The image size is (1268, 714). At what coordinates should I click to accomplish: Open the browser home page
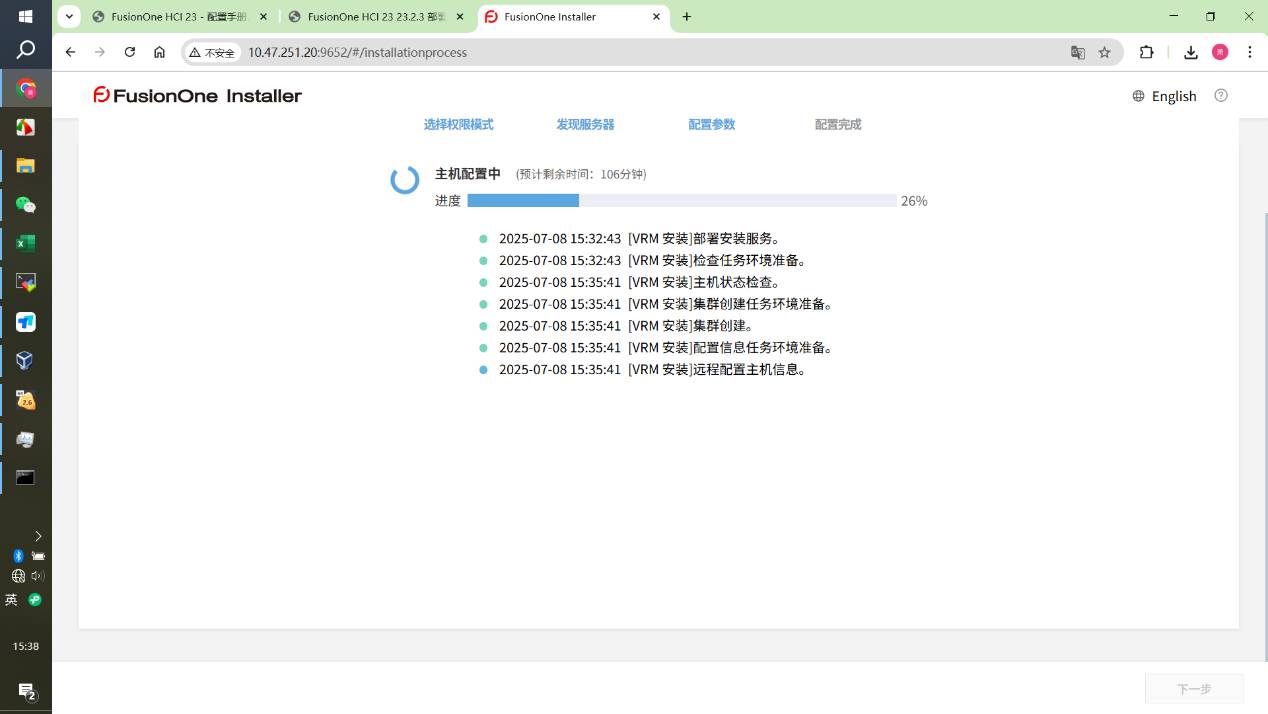159,52
